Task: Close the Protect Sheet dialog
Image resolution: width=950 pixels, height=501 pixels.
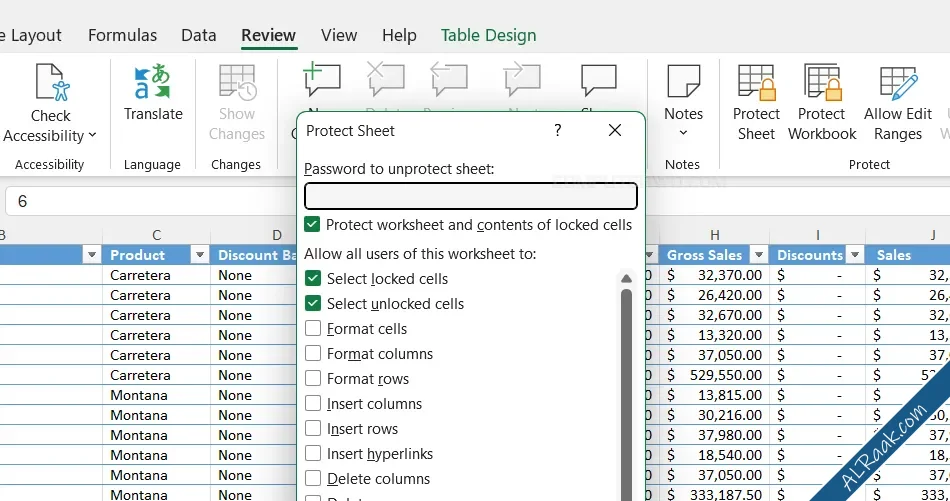Action: tap(615, 130)
